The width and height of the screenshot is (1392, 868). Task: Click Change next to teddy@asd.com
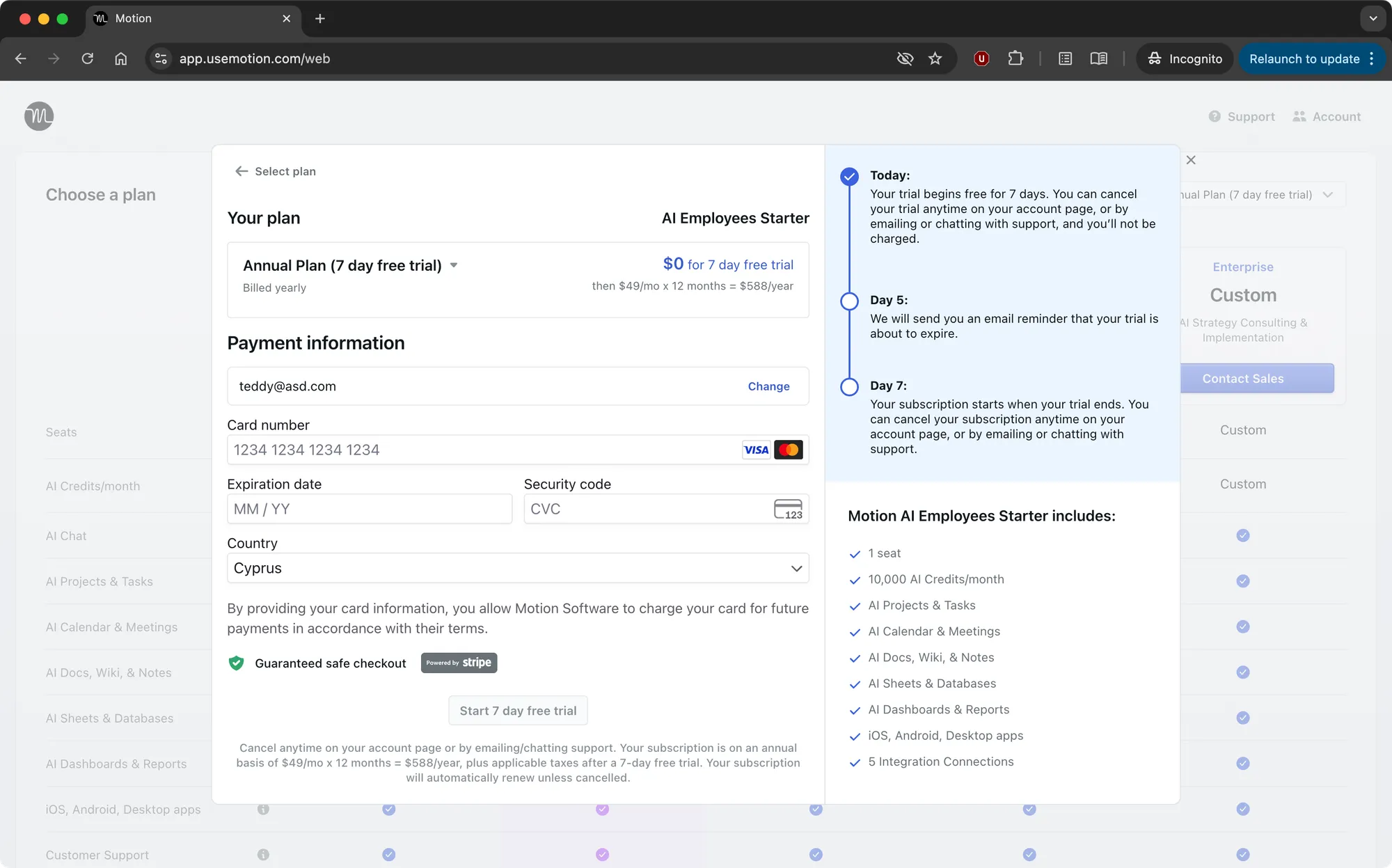(x=768, y=386)
